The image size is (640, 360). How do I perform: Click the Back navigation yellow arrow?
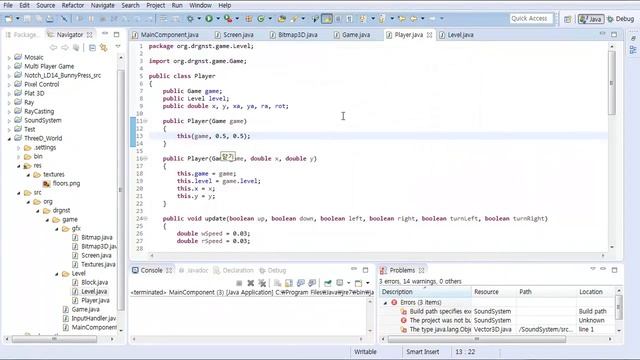click(414, 19)
